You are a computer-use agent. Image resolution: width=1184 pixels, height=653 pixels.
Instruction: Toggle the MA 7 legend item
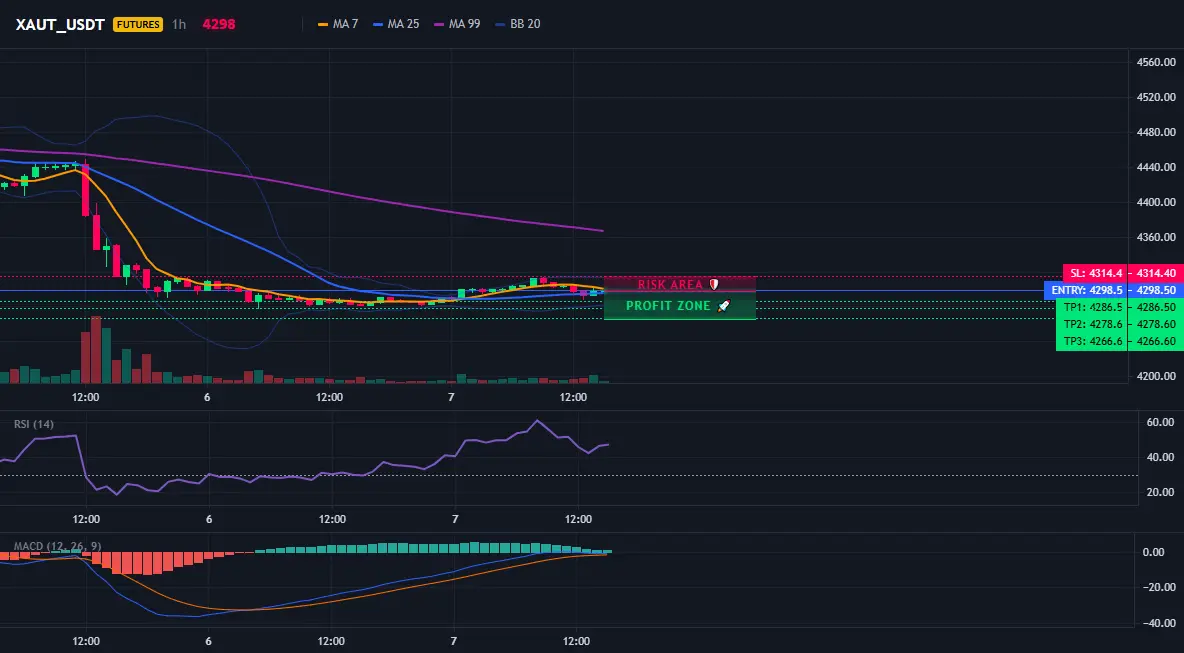[338, 24]
